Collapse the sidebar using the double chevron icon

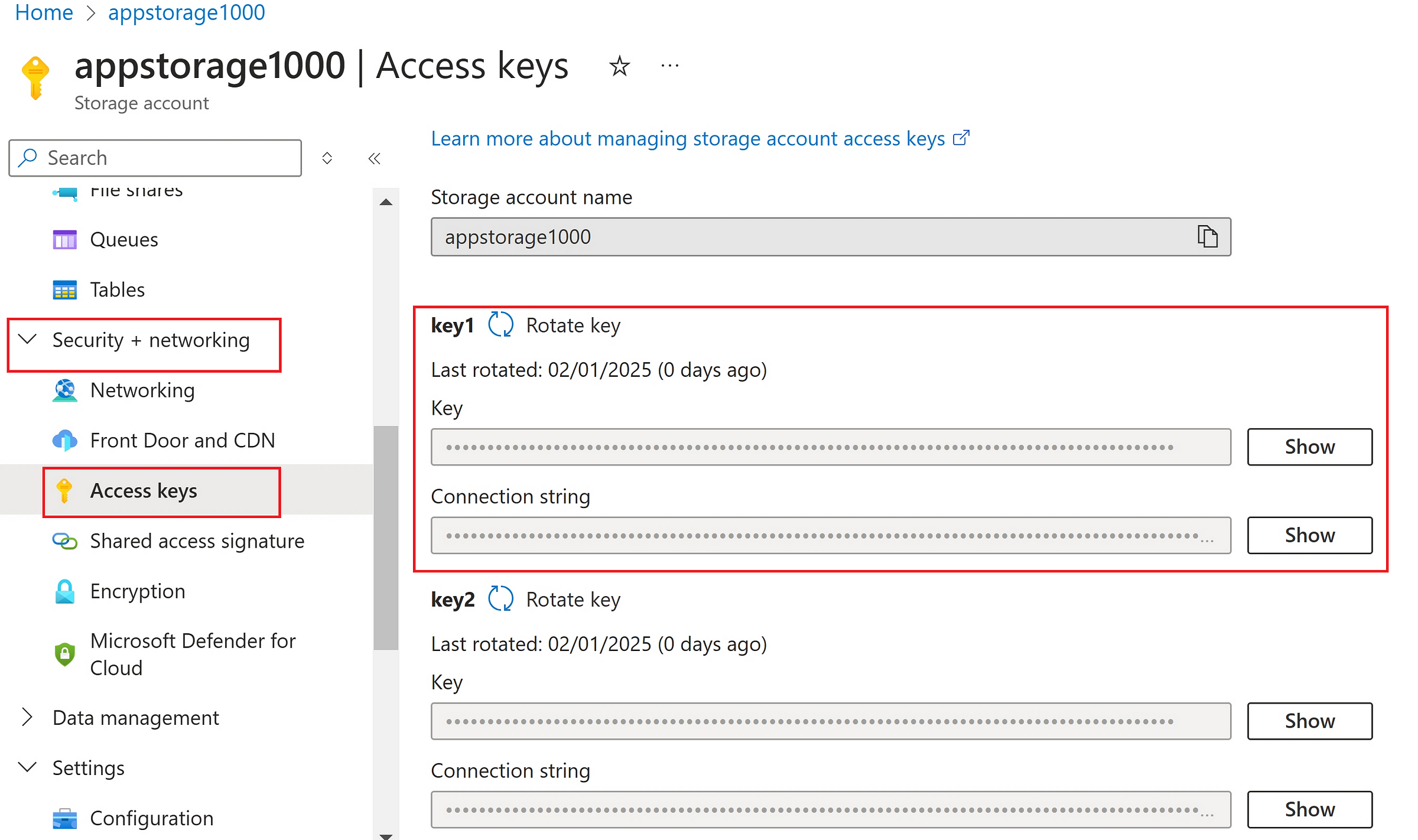[x=375, y=158]
